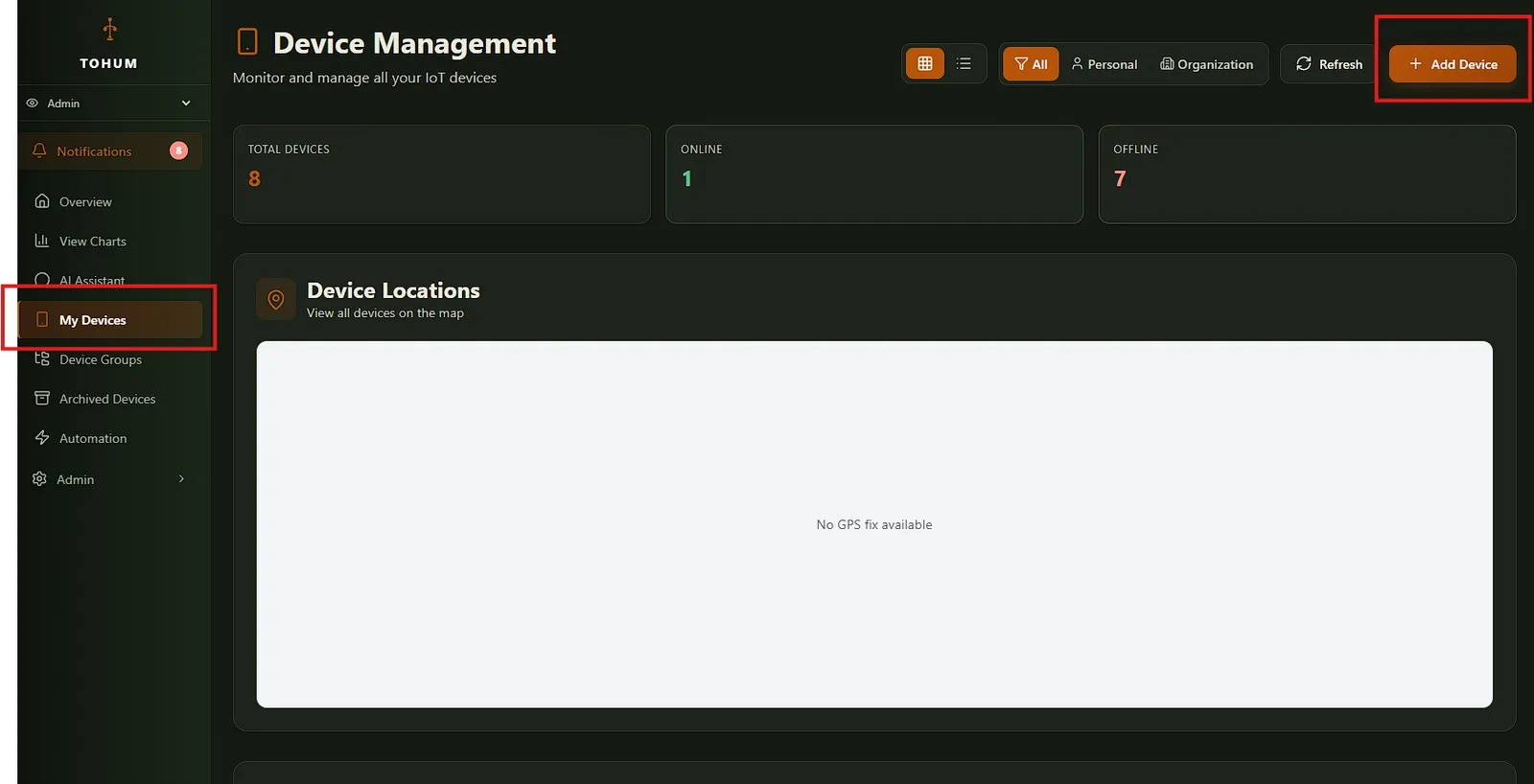Open Device Groups tree icon
1534x784 pixels.
coord(42,359)
